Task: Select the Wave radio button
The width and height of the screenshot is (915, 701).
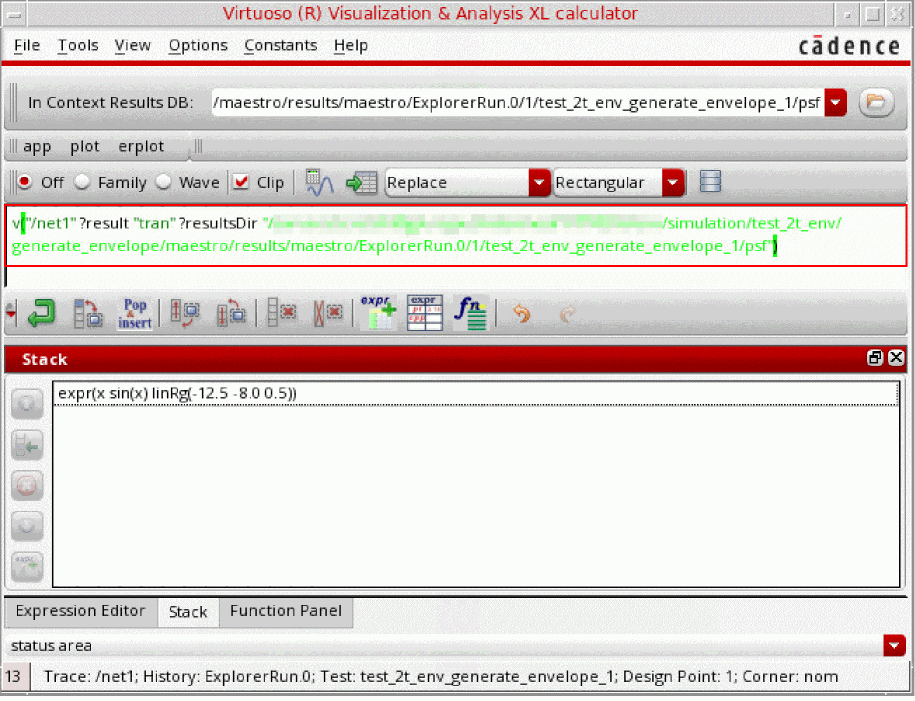Action: point(163,182)
